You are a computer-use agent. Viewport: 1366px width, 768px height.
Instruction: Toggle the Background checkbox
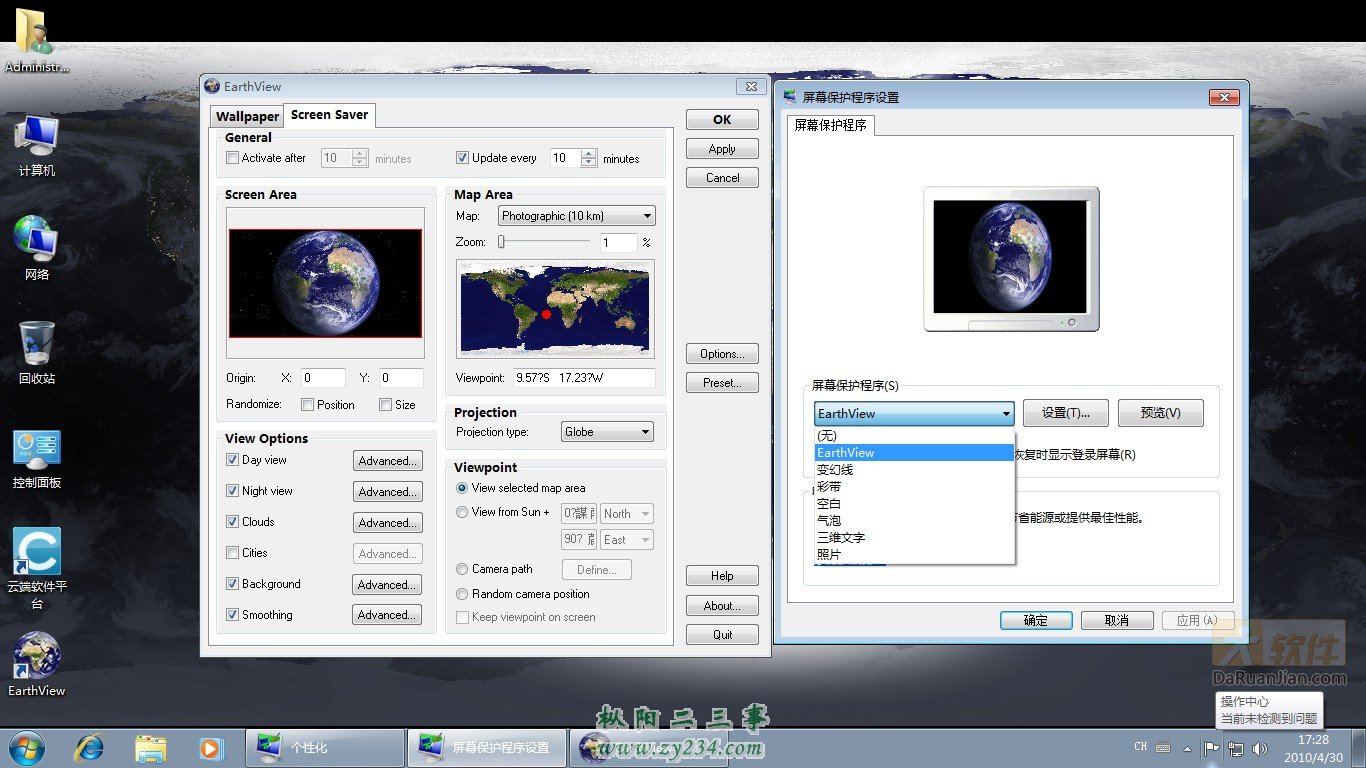[233, 584]
